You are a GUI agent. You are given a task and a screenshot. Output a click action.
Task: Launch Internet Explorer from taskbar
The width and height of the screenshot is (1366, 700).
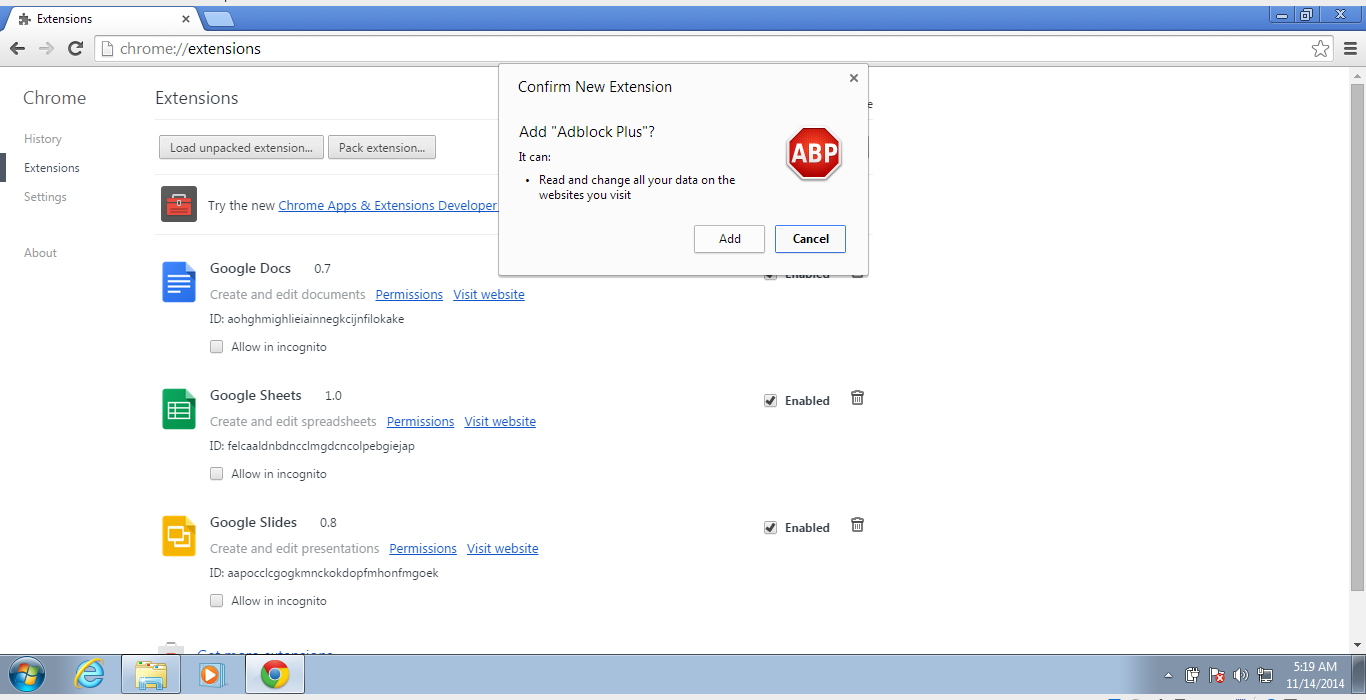90,676
